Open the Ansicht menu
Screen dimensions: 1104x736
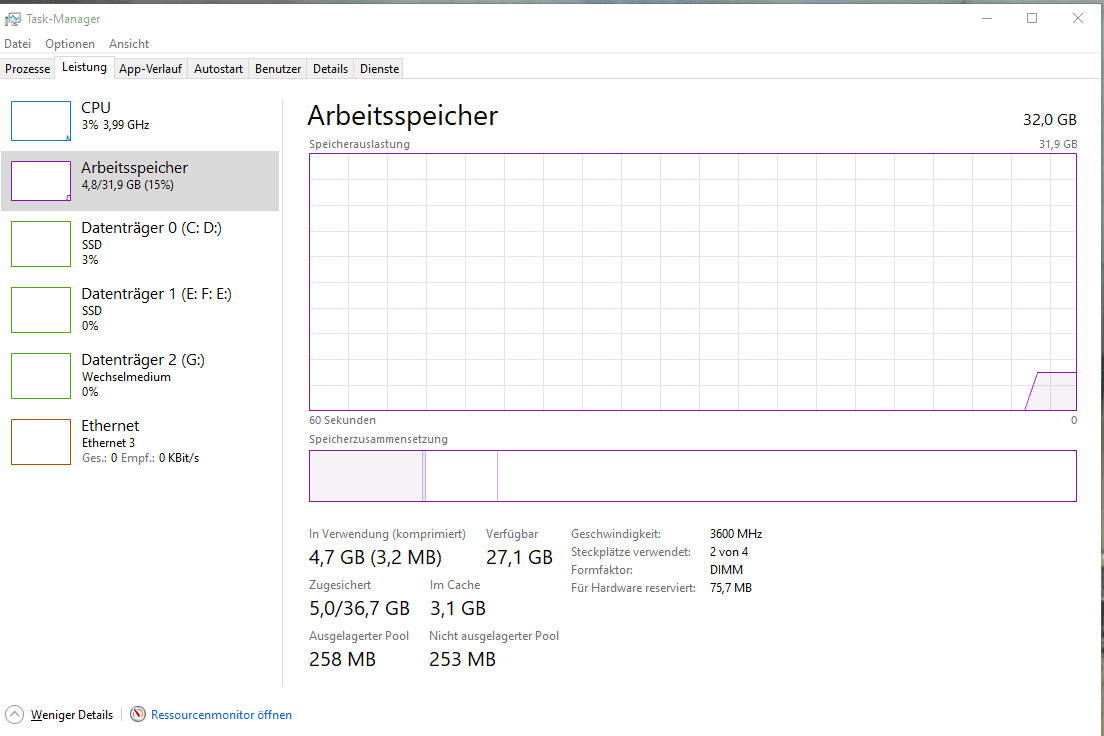point(129,44)
